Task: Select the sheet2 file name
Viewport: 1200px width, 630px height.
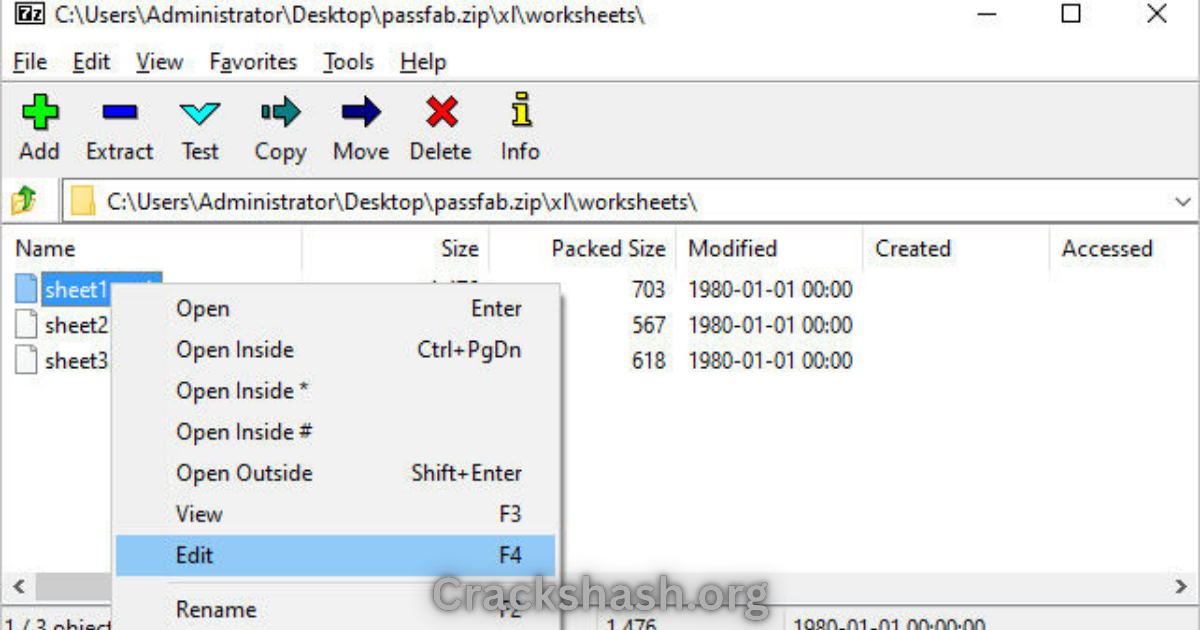Action: point(77,325)
